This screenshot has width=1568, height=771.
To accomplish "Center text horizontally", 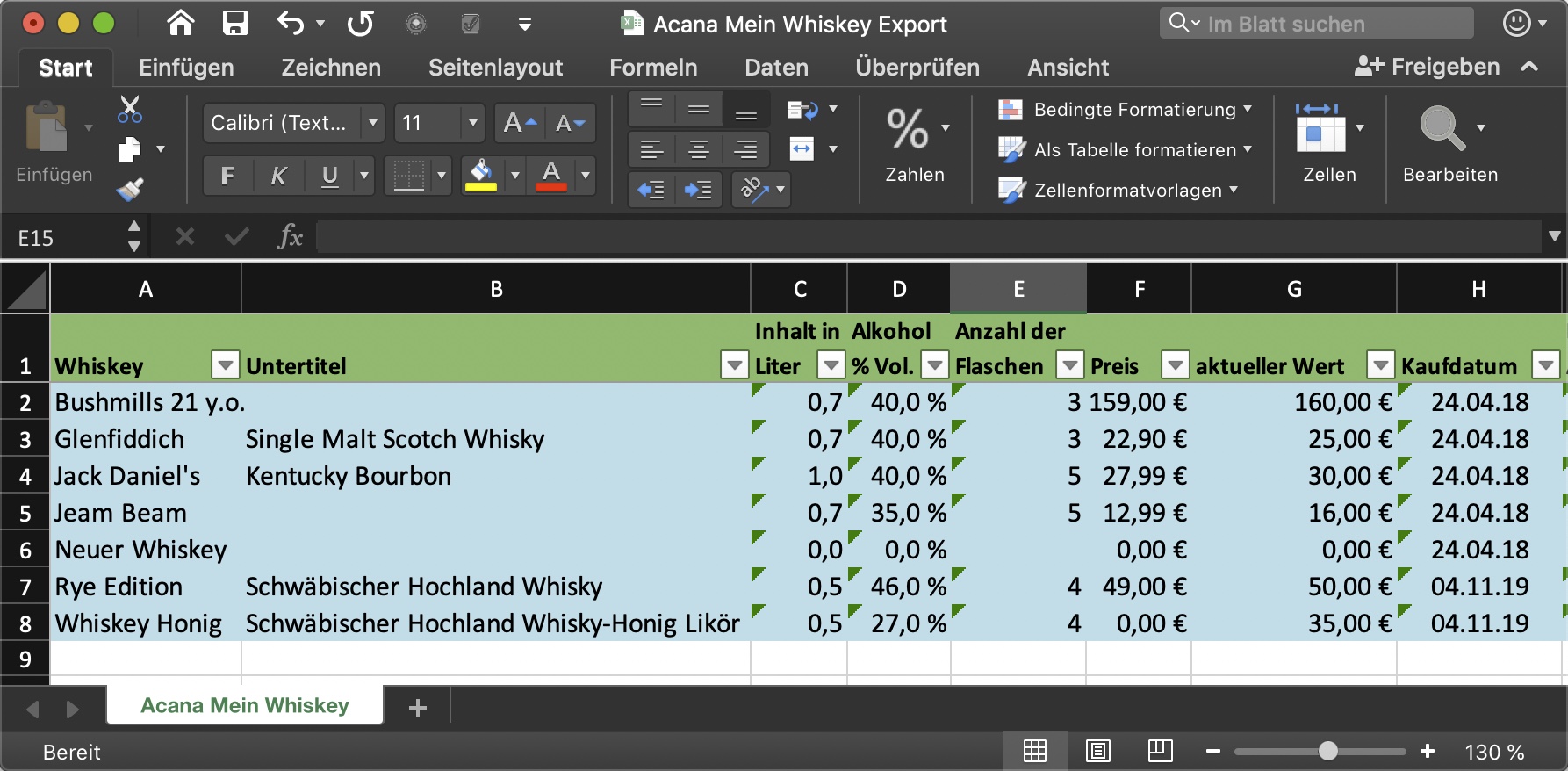I will (699, 149).
